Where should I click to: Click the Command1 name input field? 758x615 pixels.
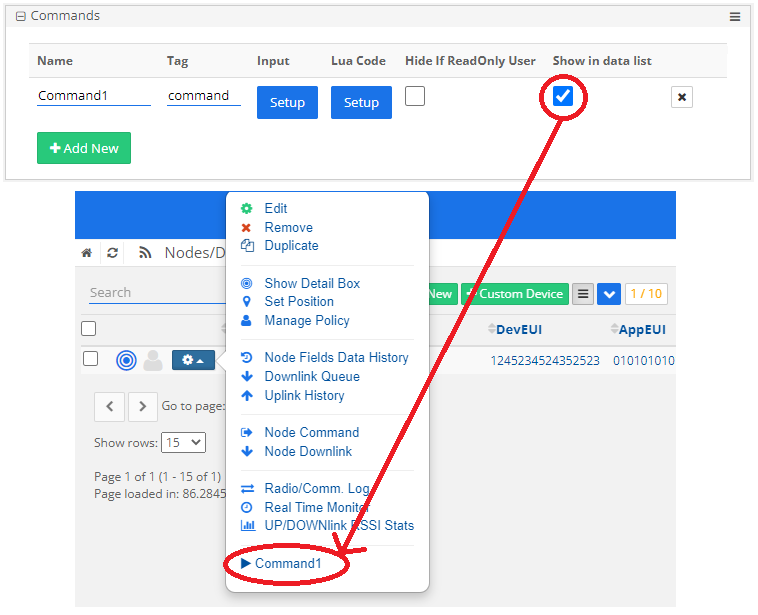pos(94,96)
